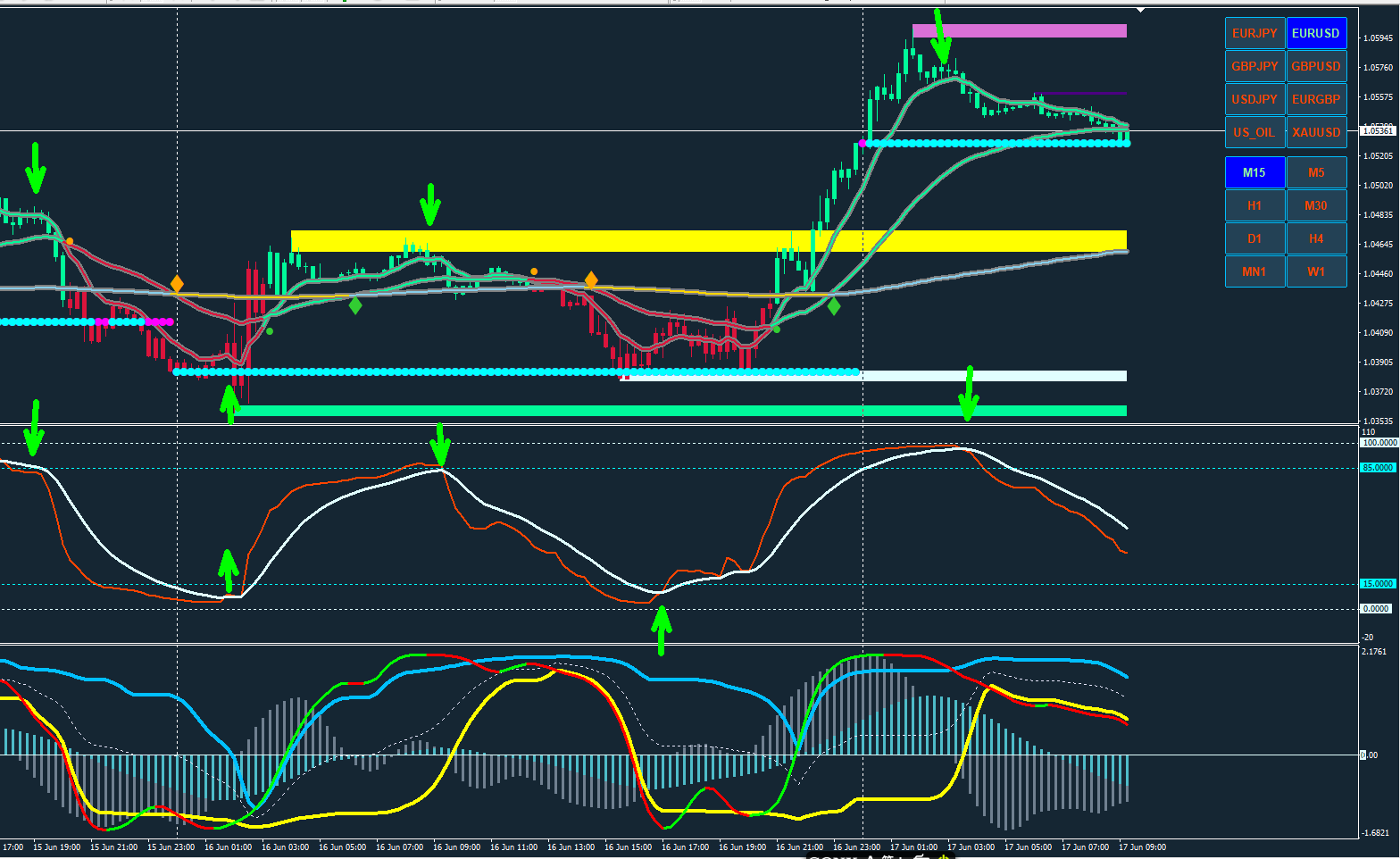Viewport: 1400px width, 859px height.
Task: Click price scale value 1.04275
Action: coord(1379,304)
